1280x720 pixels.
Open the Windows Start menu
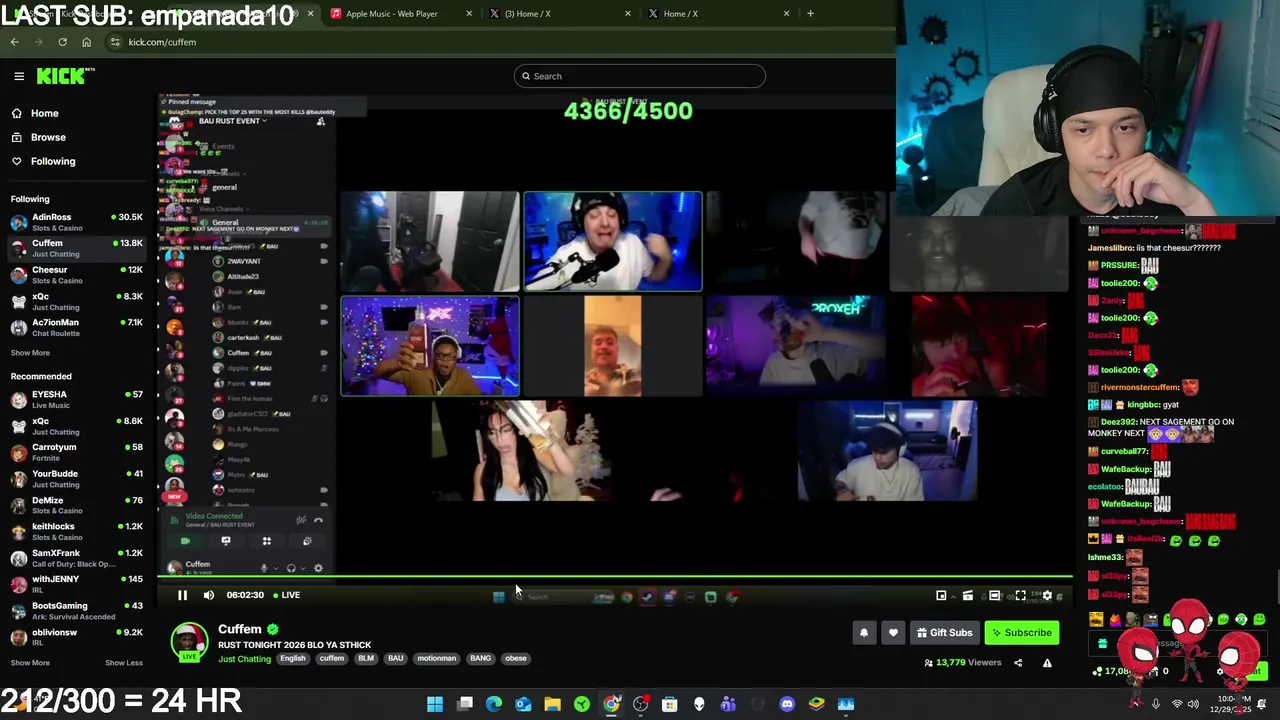click(435, 704)
